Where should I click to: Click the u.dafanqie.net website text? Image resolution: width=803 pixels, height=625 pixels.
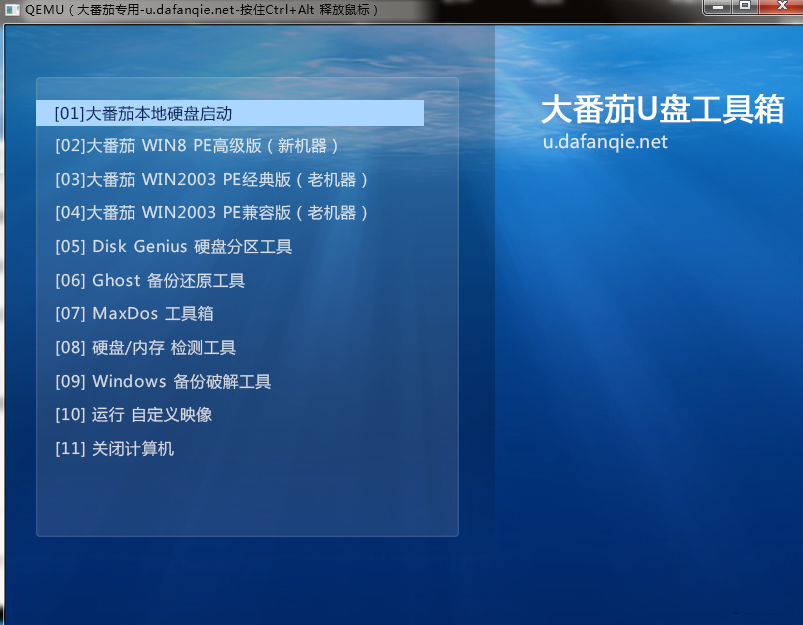point(605,142)
